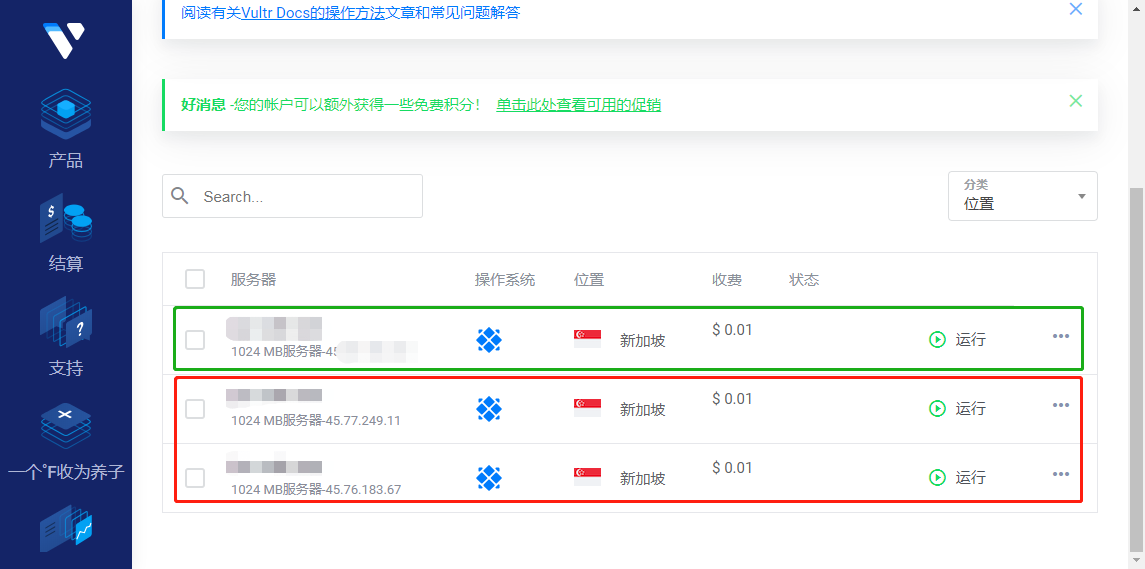
Task: Click the bottom sidebar chart document icon
Action: tap(66, 529)
